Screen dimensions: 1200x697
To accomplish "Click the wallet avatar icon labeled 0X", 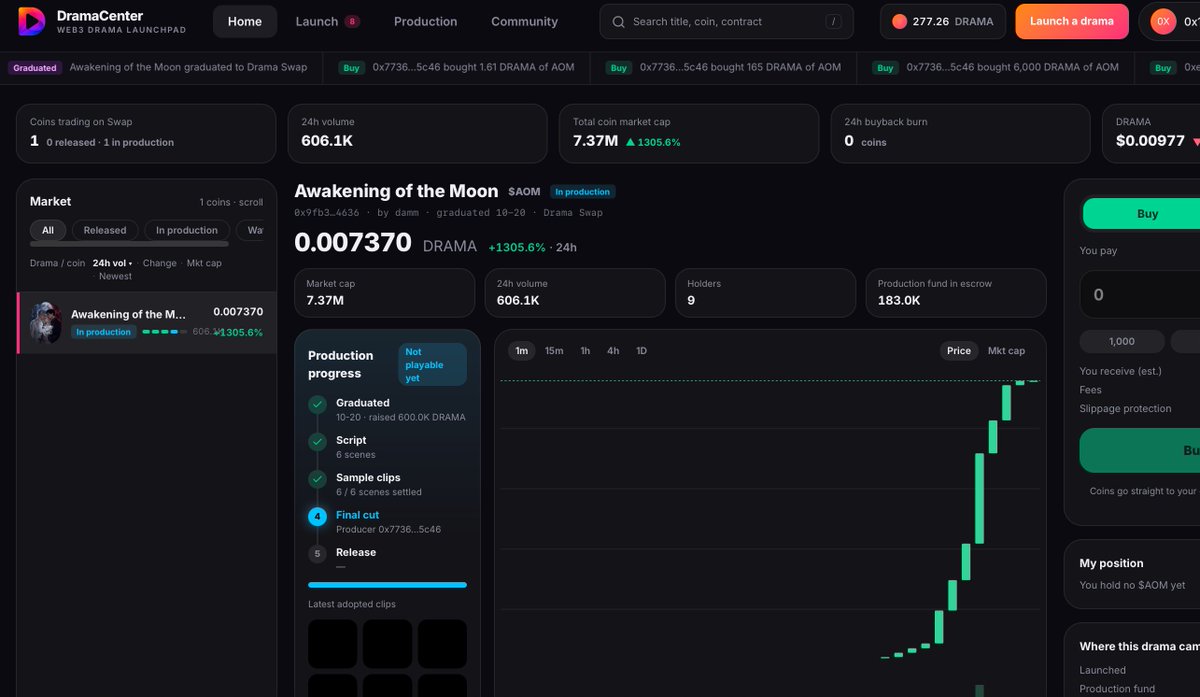I will pos(1163,22).
